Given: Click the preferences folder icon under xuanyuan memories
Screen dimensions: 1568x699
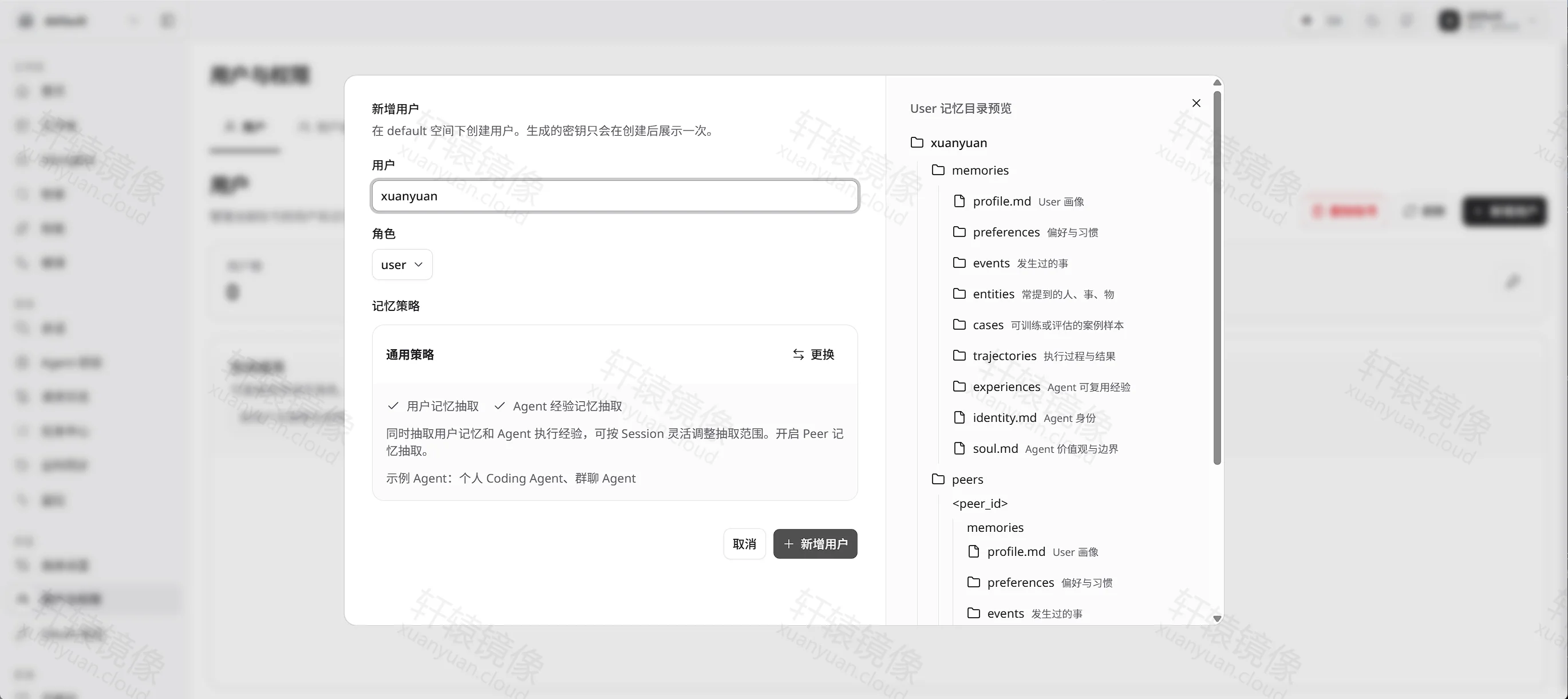Looking at the screenshot, I should [959, 232].
